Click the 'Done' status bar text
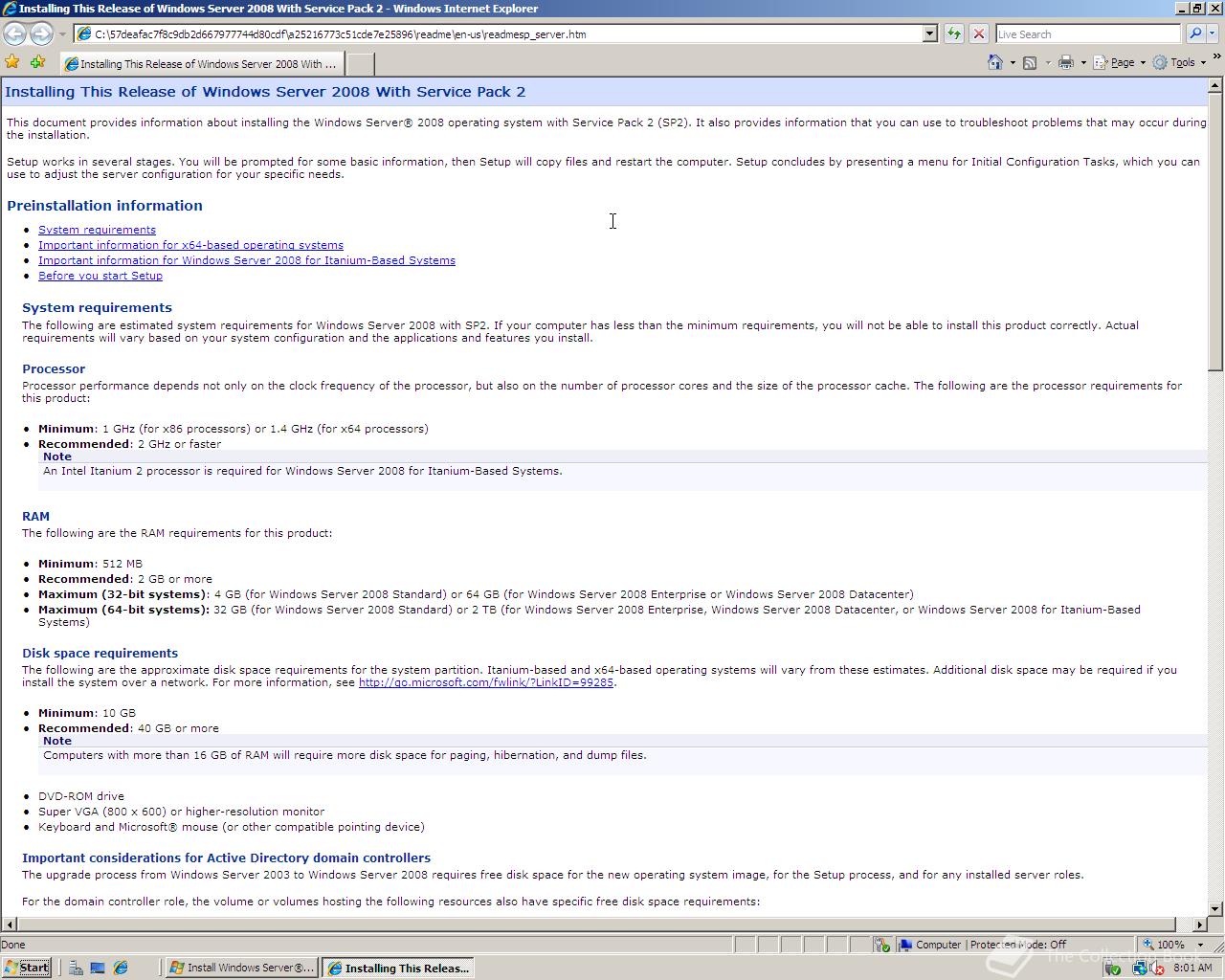This screenshot has width=1225, height=980. click(13, 945)
